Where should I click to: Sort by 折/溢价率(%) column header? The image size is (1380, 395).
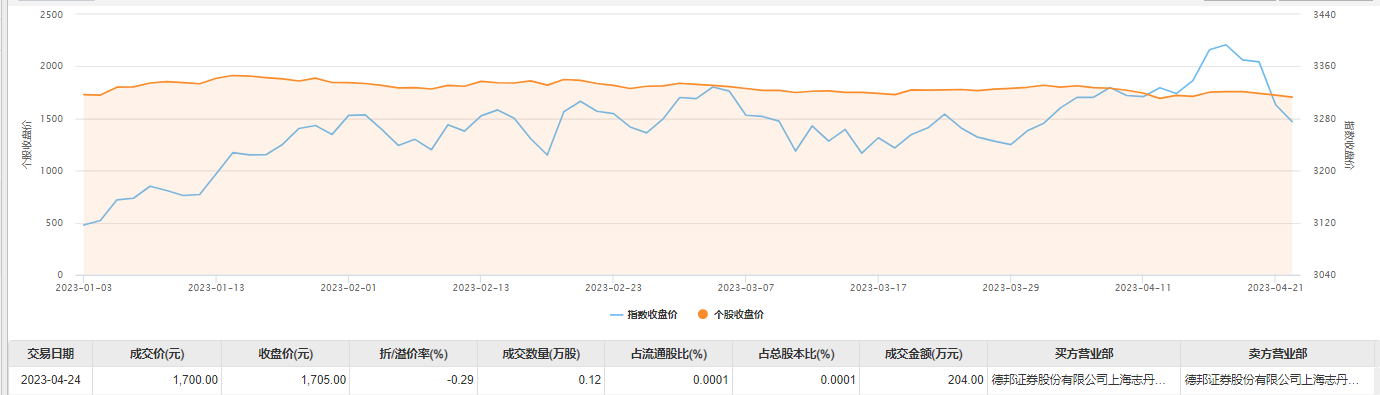point(413,354)
